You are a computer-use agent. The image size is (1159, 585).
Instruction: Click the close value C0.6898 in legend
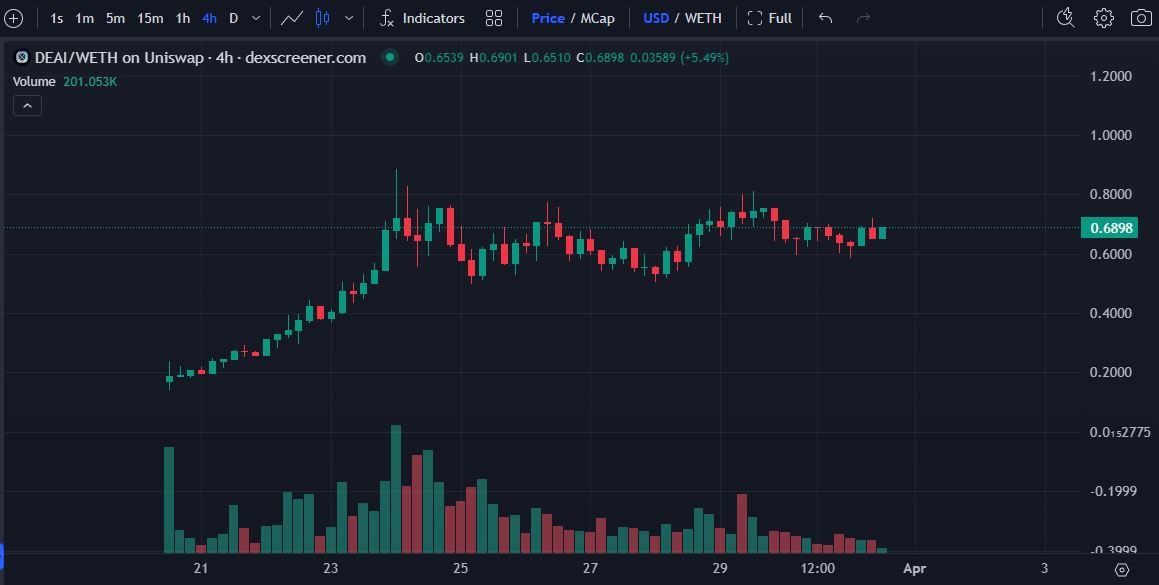tap(600, 58)
